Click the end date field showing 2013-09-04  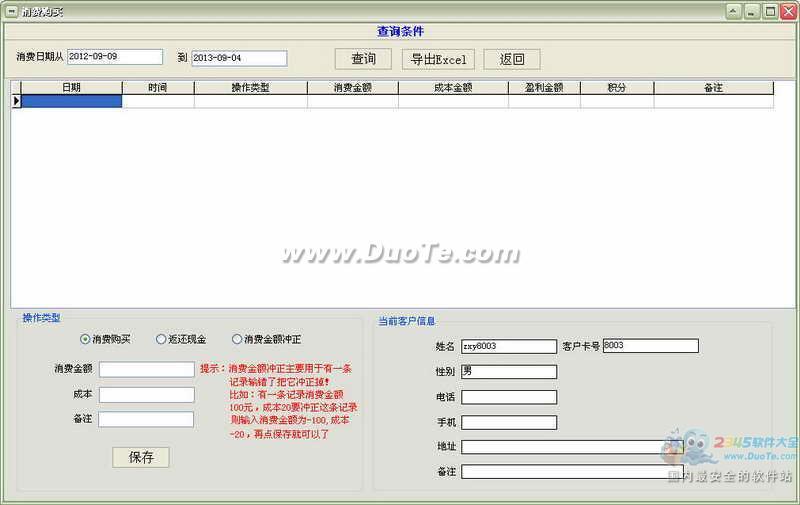pyautogui.click(x=239, y=58)
